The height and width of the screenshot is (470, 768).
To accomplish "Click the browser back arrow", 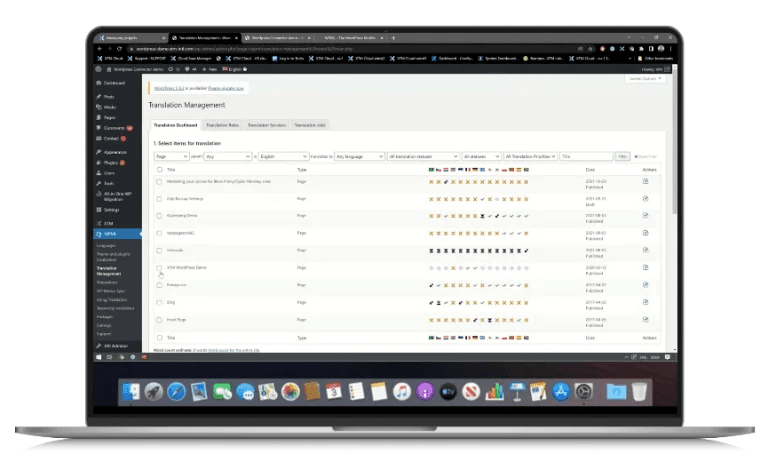I will coord(100,49).
